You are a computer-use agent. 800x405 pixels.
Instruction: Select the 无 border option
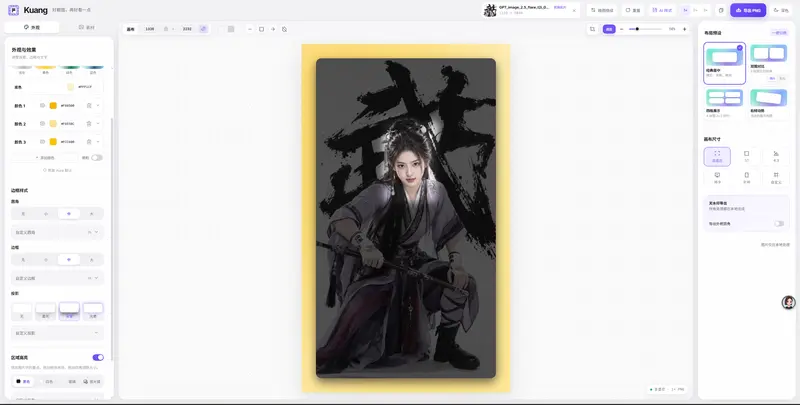click(23, 260)
